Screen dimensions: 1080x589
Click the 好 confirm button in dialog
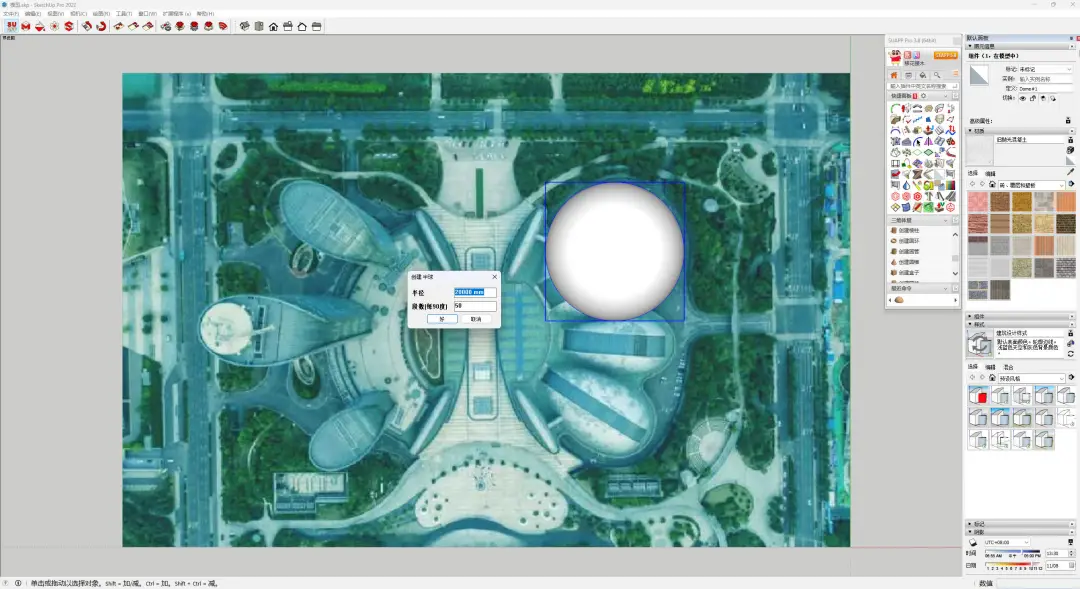(x=441, y=319)
